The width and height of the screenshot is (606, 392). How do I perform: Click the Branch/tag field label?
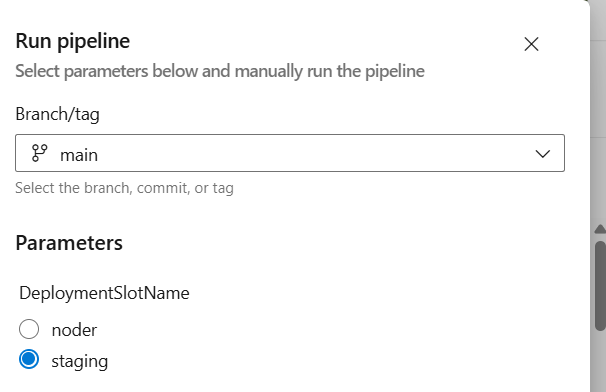click(58, 114)
